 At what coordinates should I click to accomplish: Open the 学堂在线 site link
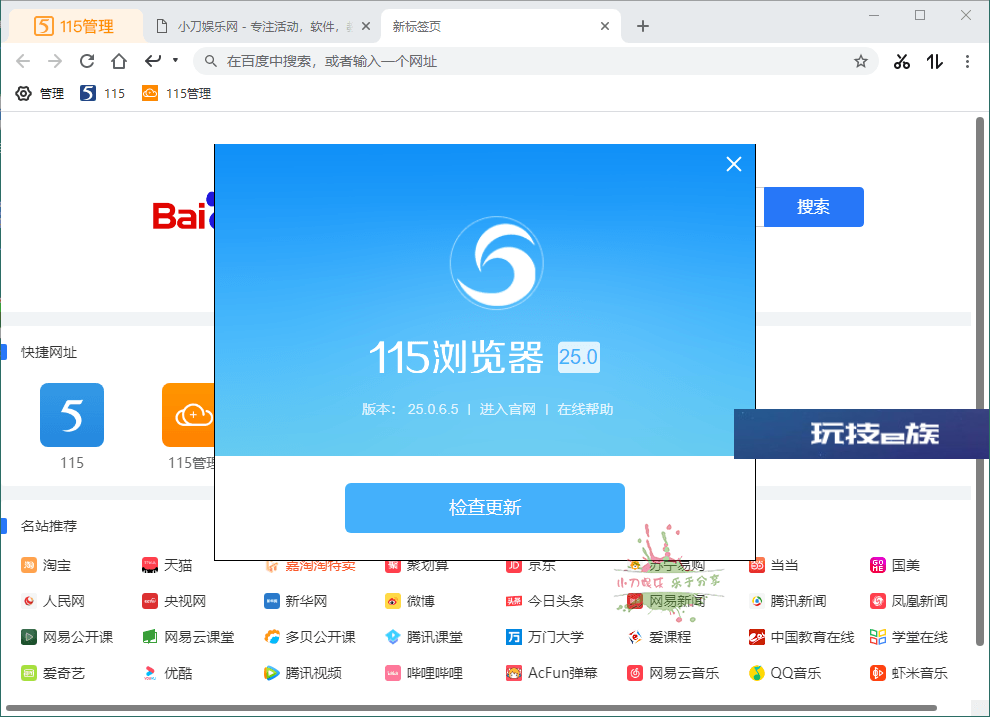point(909,637)
